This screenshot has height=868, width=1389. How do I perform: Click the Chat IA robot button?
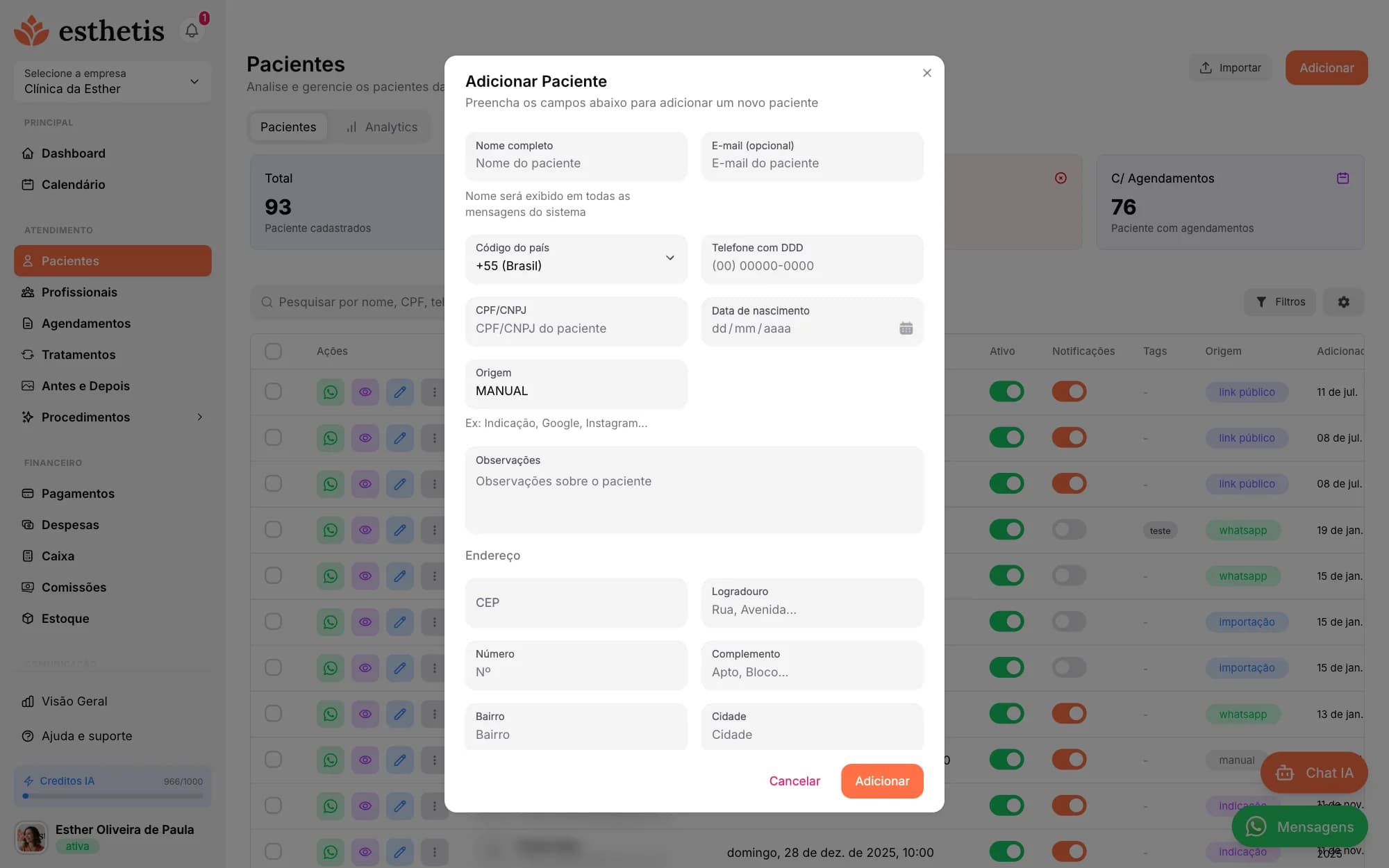(x=1314, y=772)
